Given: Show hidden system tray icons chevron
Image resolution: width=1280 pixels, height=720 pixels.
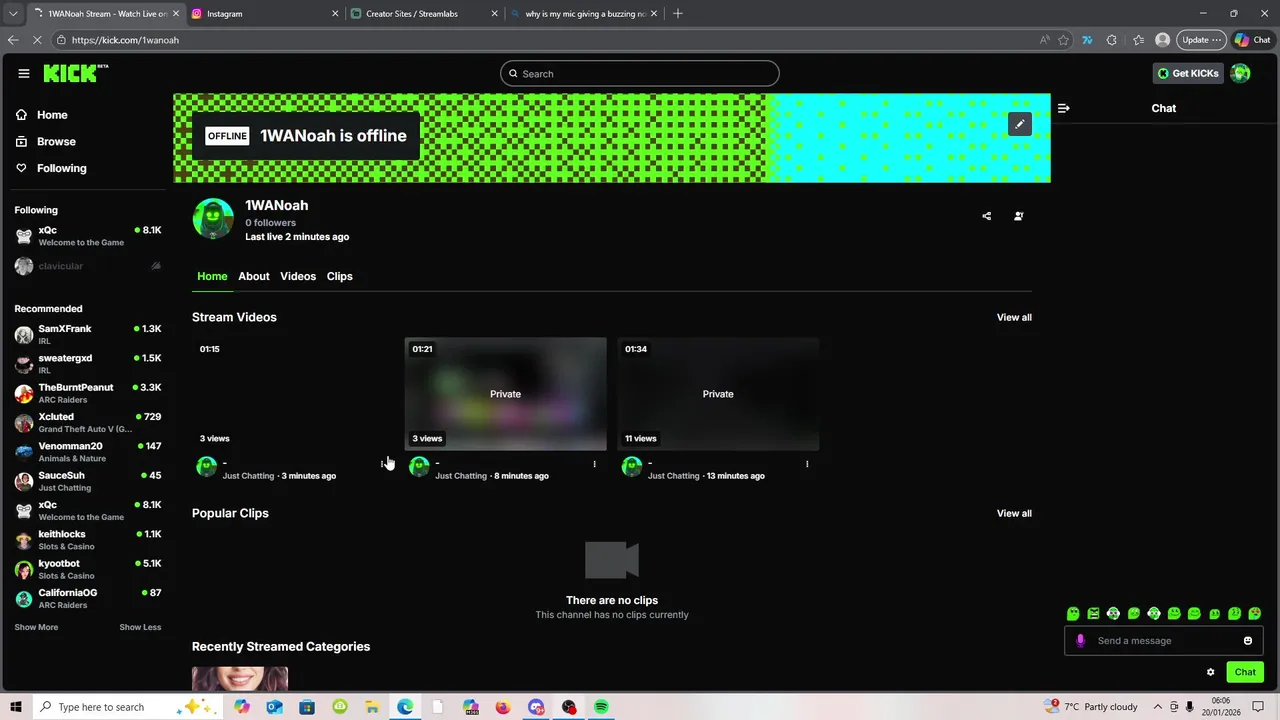Looking at the screenshot, I should click(x=1158, y=707).
